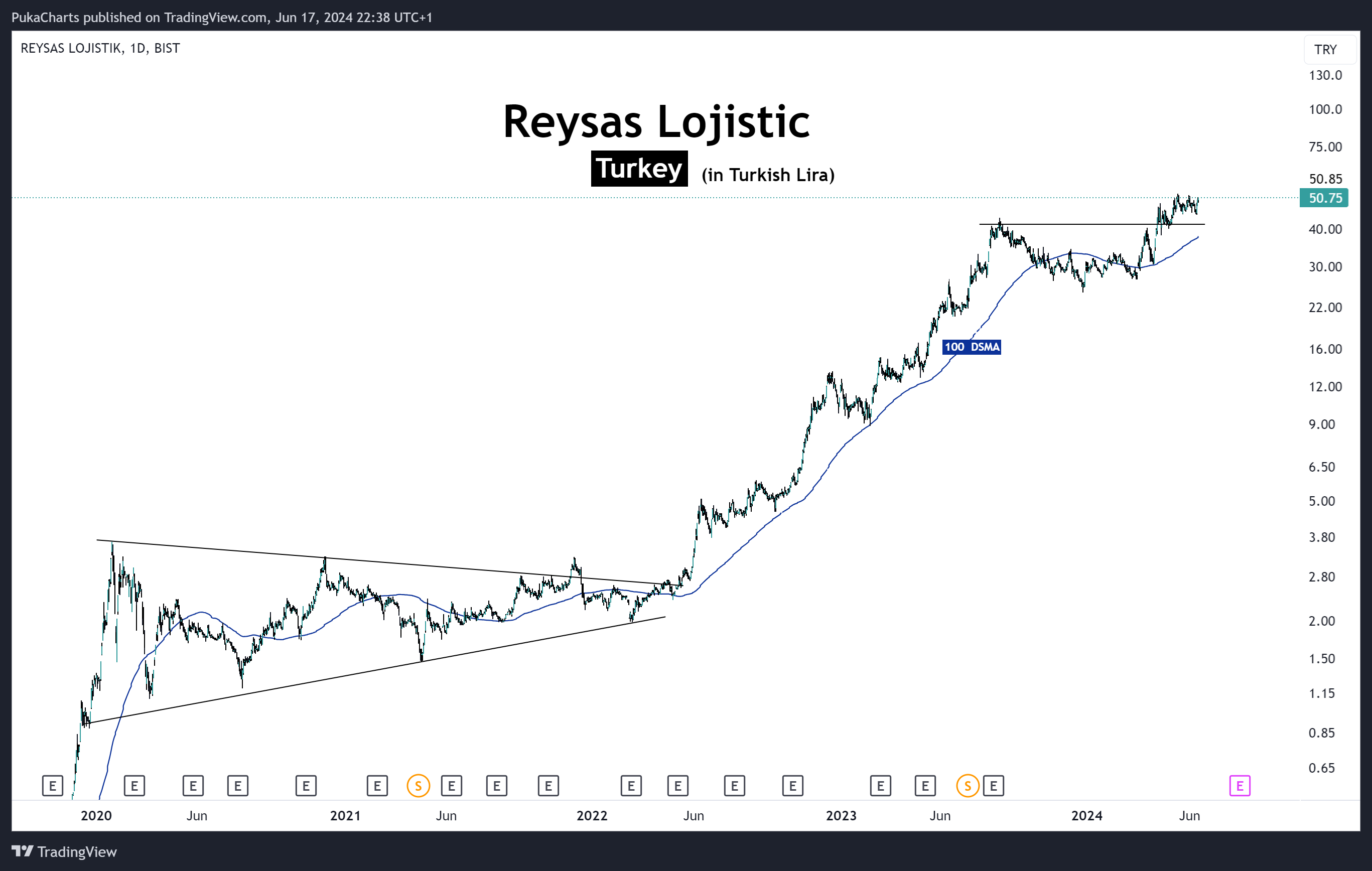
Task: Click the first earnings E marker before 2020
Action: coord(52,786)
